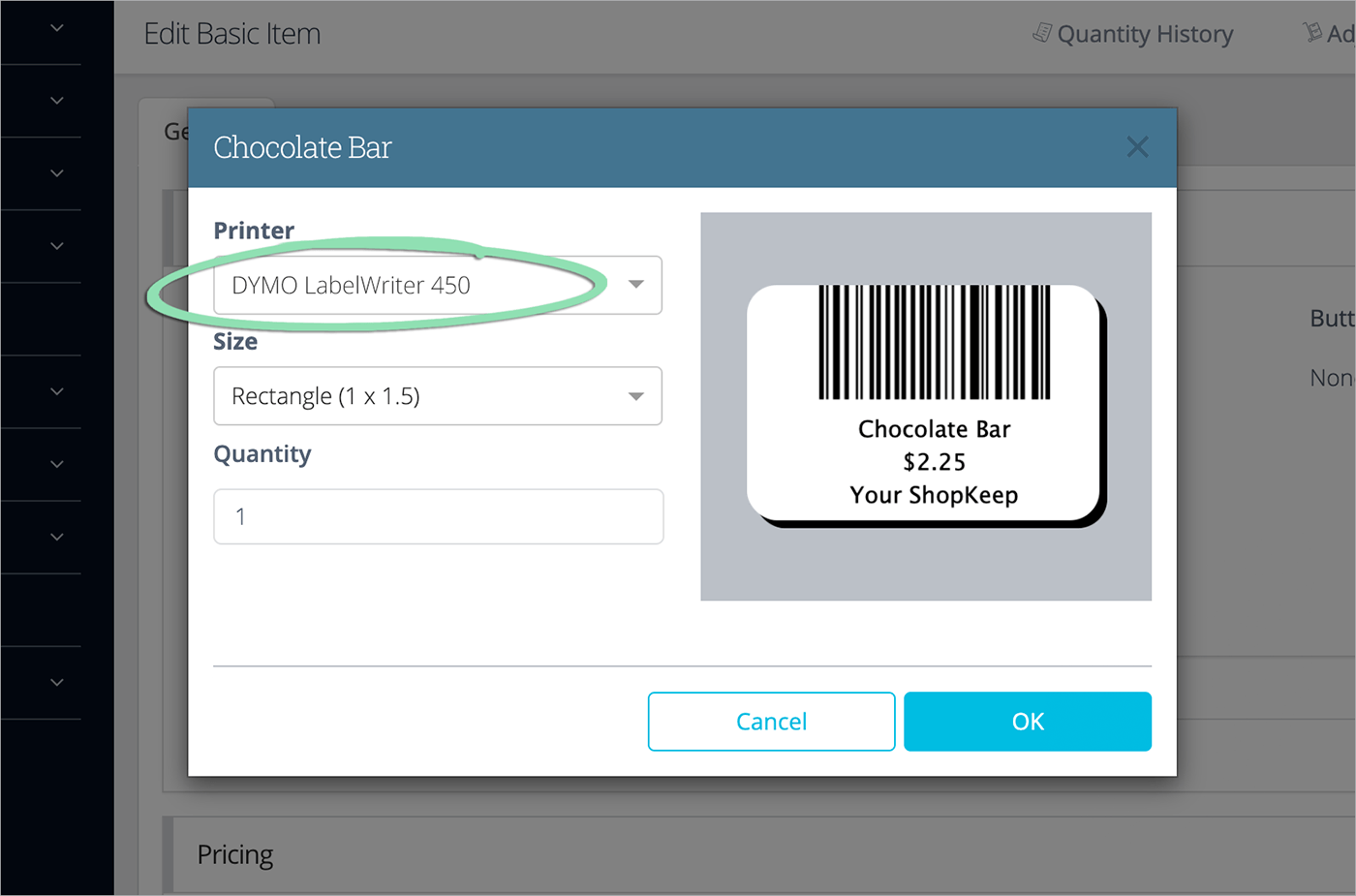Click the "$2.25" price on the label preview
This screenshot has width=1356, height=896.
(x=934, y=462)
